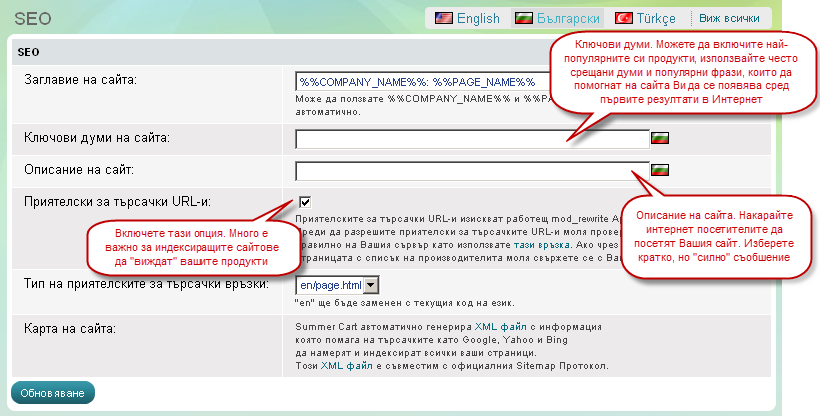Toggle the search-friendly URLs checkbox
The image size is (820, 416).
[x=304, y=201]
